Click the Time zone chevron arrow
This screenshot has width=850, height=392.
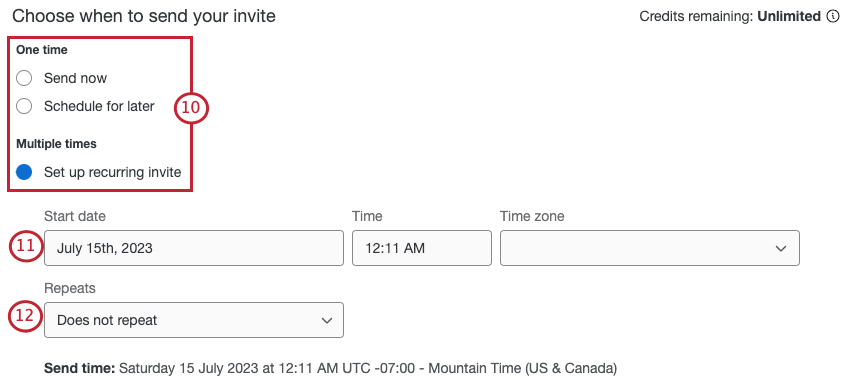point(781,248)
